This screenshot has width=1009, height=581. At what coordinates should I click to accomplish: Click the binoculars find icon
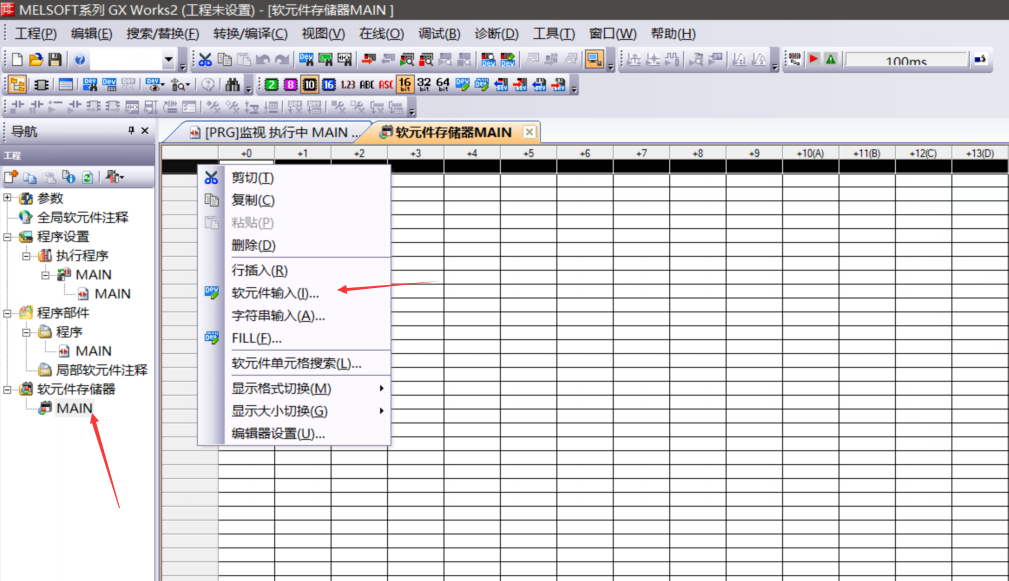point(232,84)
